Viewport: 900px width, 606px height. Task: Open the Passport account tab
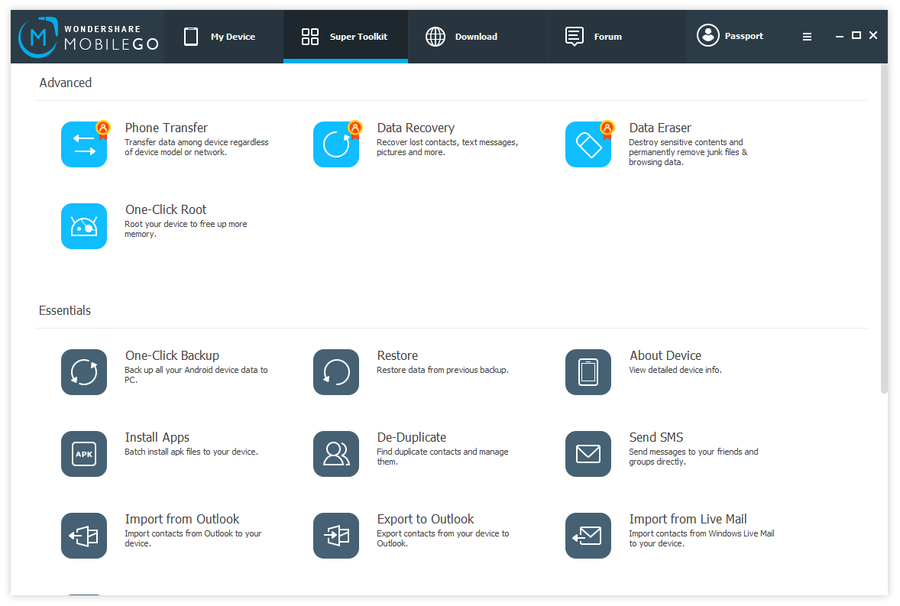pyautogui.click(x=730, y=36)
